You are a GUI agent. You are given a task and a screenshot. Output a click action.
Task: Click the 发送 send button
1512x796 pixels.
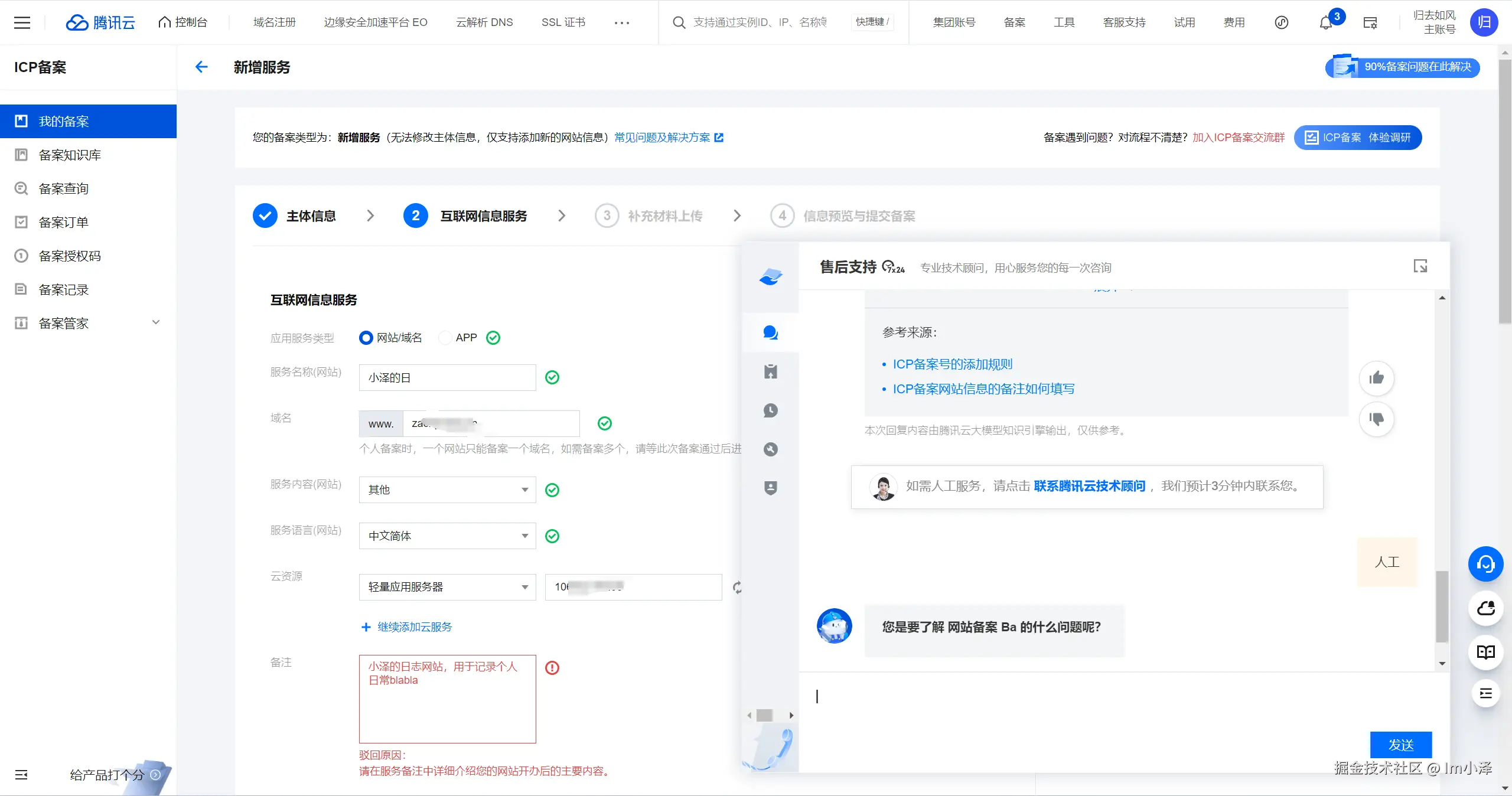click(x=1400, y=745)
